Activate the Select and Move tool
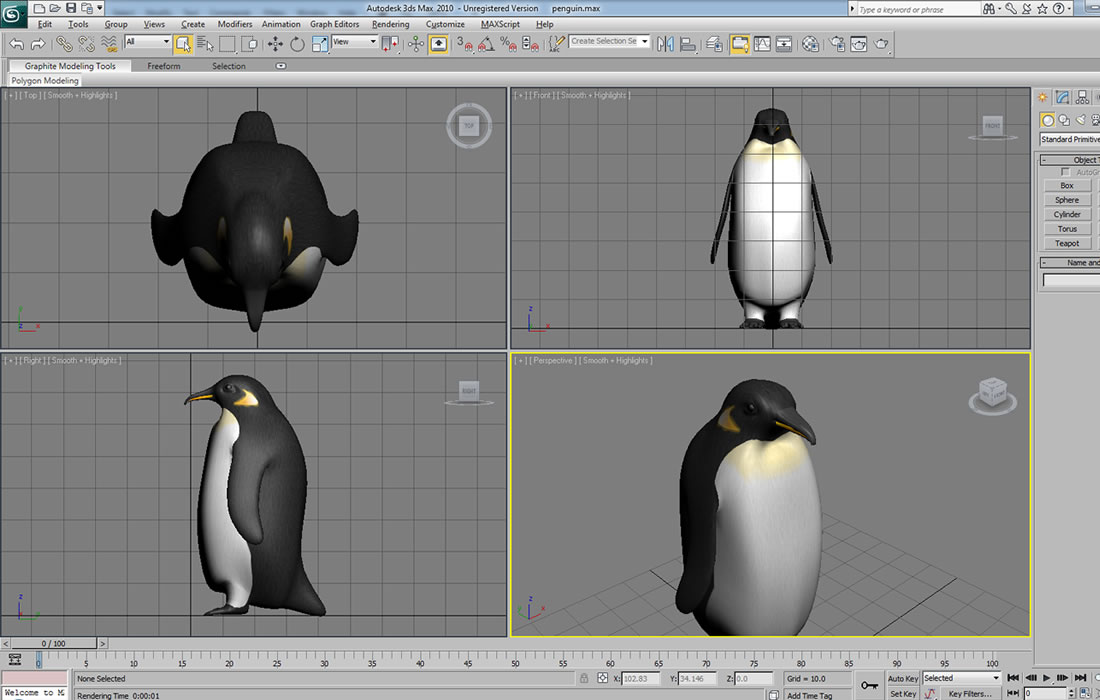The height and width of the screenshot is (700, 1100). [275, 44]
